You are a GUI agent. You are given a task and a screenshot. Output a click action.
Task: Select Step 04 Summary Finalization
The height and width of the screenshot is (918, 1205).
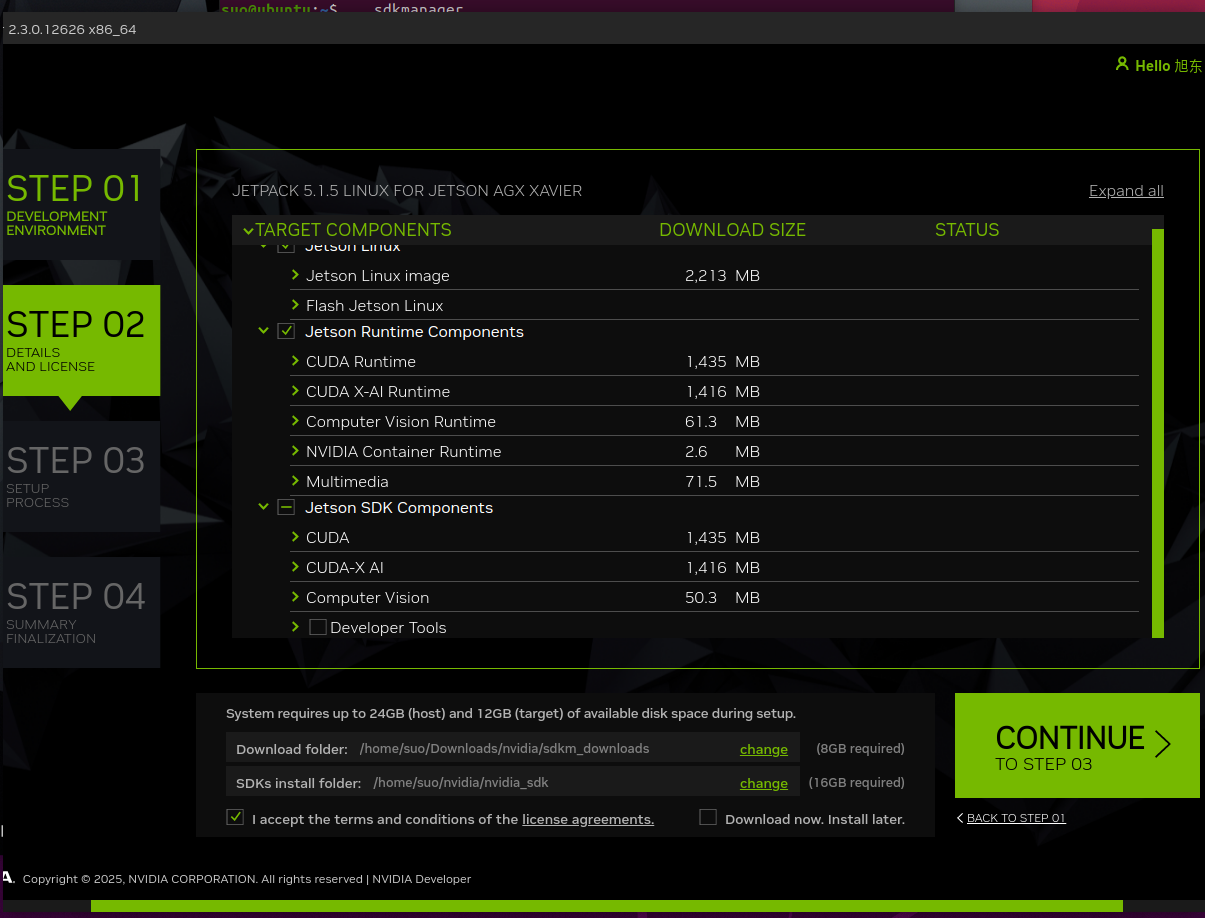80,613
